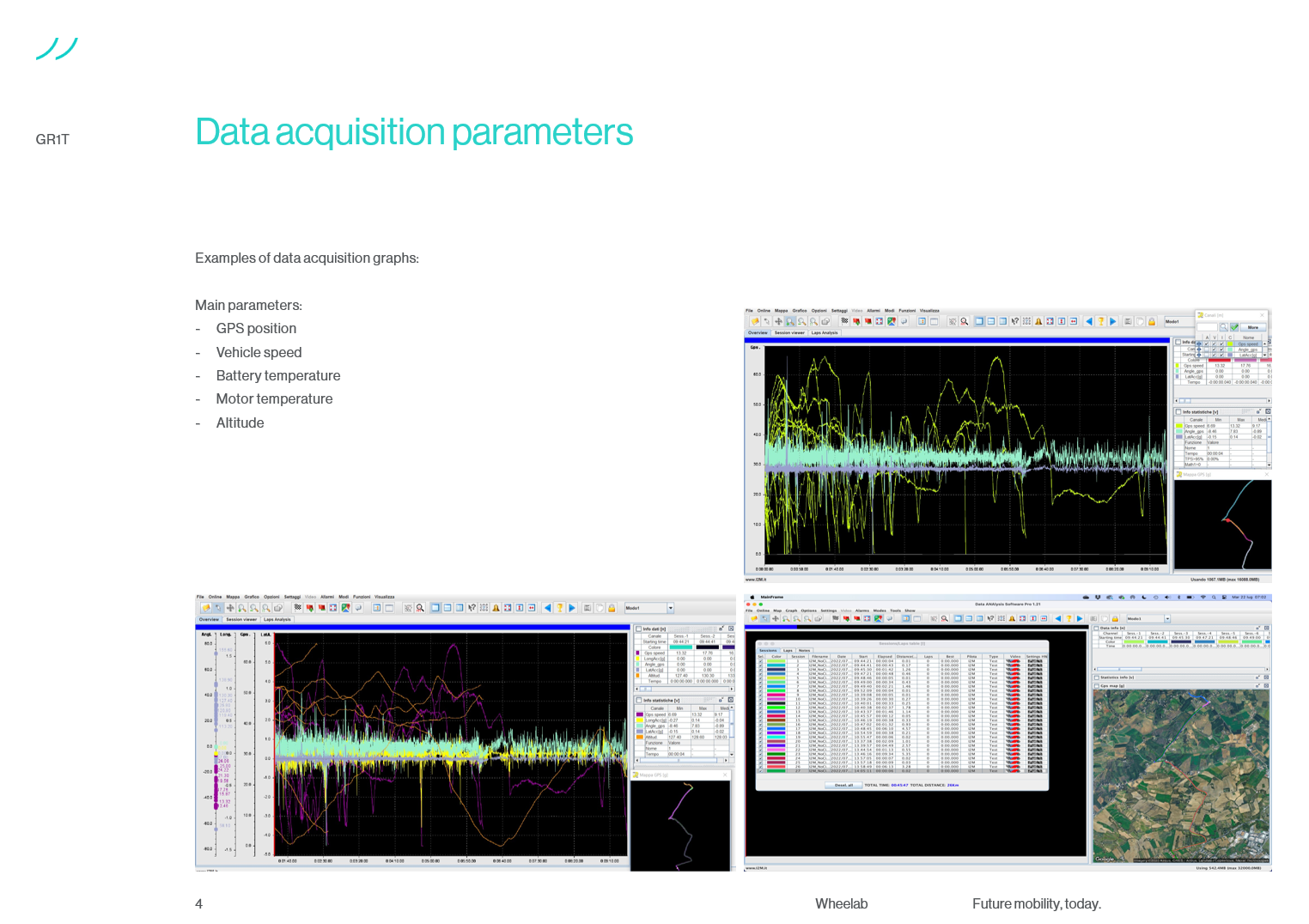Click blue right arrow in Data ANAlysis Pro toolbar

pos(1080,618)
